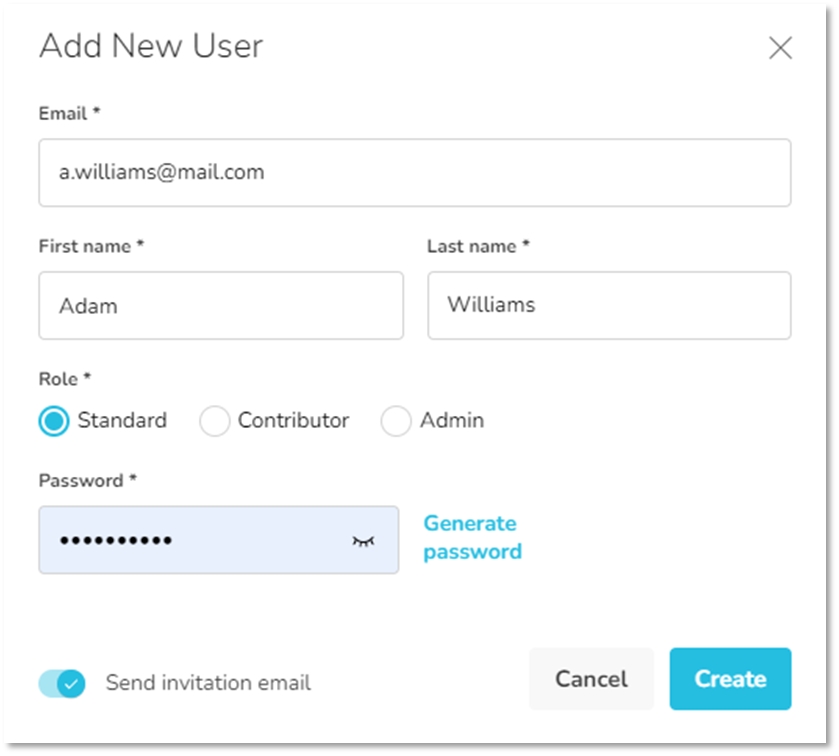This screenshot has height=756, width=839.
Task: Select the Standard role radio button
Action: [54, 421]
